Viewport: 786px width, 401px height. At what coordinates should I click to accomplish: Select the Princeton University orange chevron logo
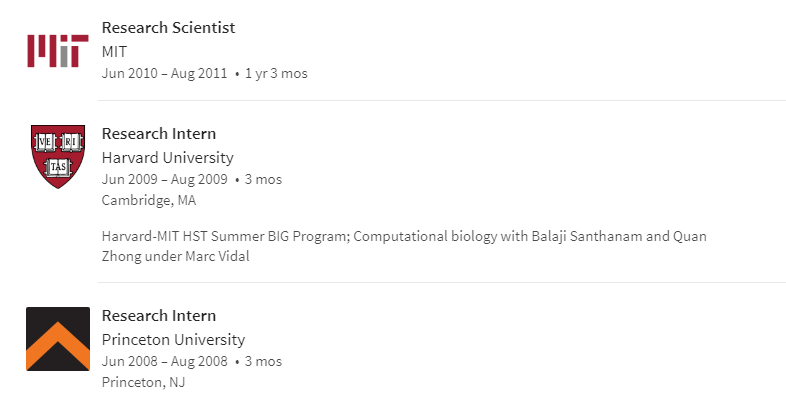coord(58,339)
